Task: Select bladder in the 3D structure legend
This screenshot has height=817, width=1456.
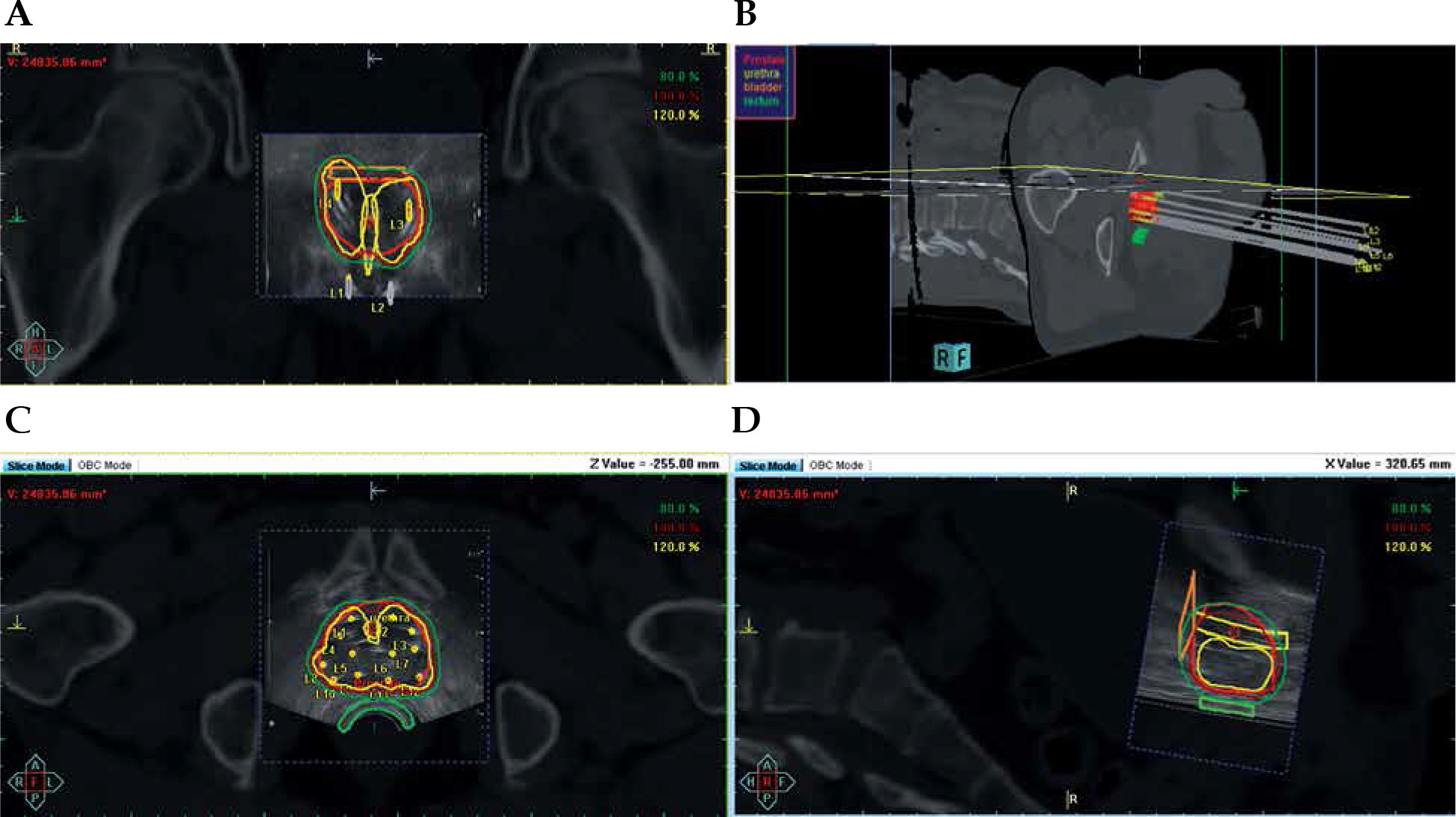Action: [x=761, y=87]
